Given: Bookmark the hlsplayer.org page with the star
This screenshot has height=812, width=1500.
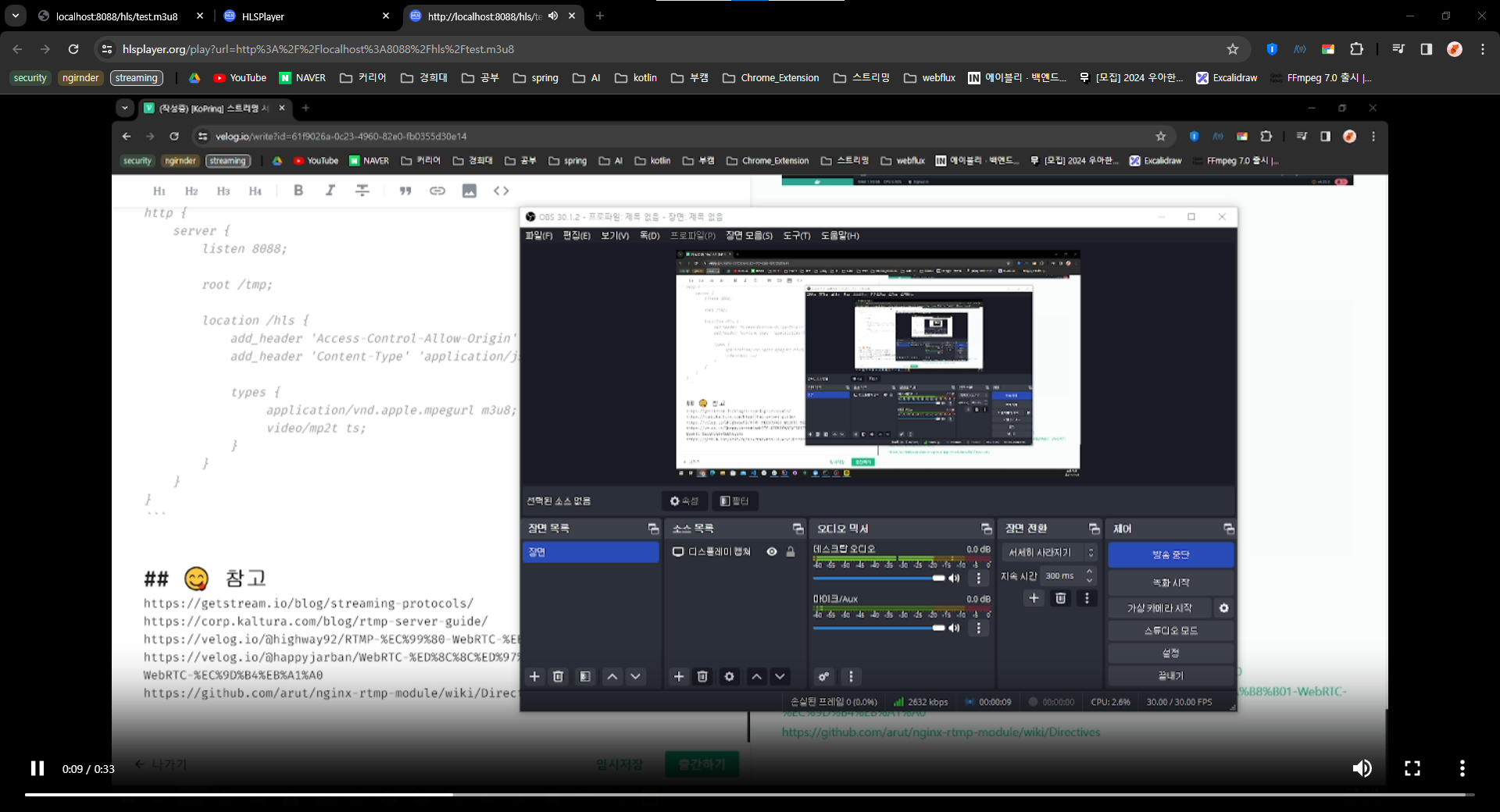Looking at the screenshot, I should (x=1233, y=49).
